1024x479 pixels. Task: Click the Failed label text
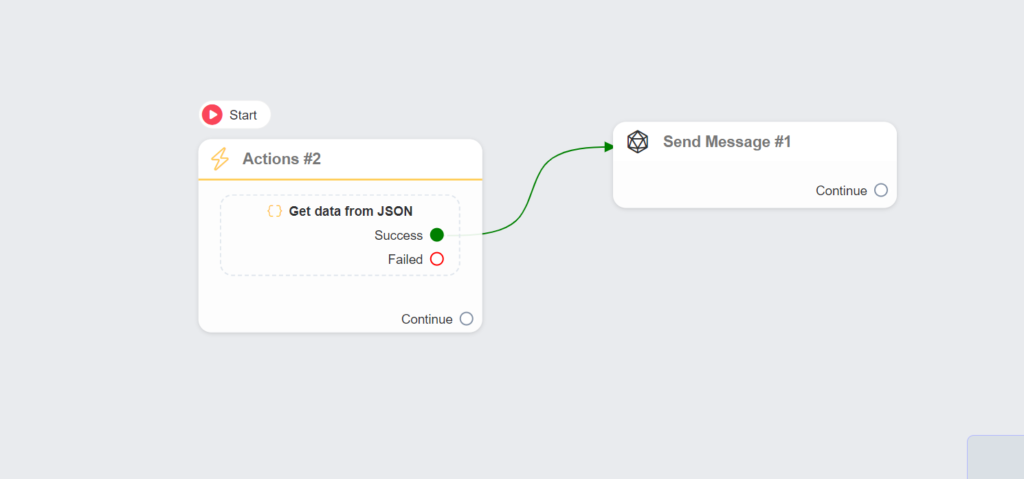click(x=405, y=259)
